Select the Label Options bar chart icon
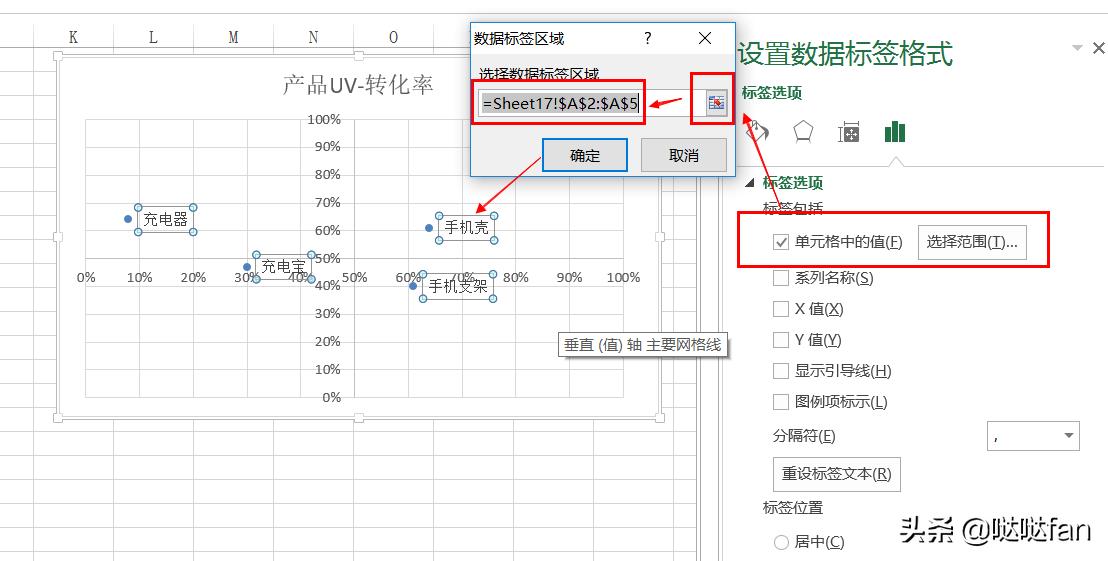Image resolution: width=1108 pixels, height=561 pixels. pyautogui.click(x=894, y=132)
